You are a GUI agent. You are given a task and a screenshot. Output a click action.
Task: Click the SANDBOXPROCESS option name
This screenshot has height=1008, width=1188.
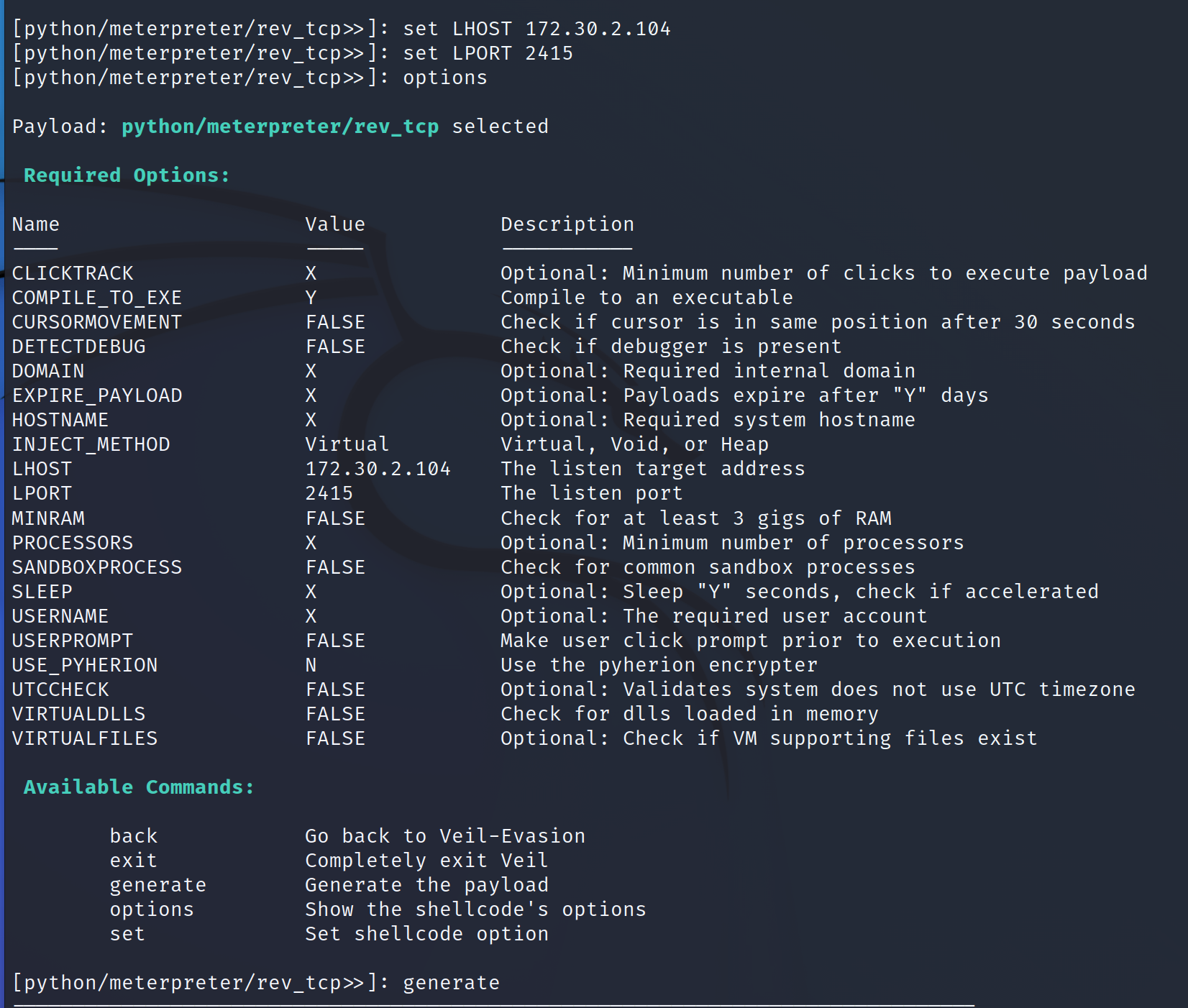(x=97, y=567)
